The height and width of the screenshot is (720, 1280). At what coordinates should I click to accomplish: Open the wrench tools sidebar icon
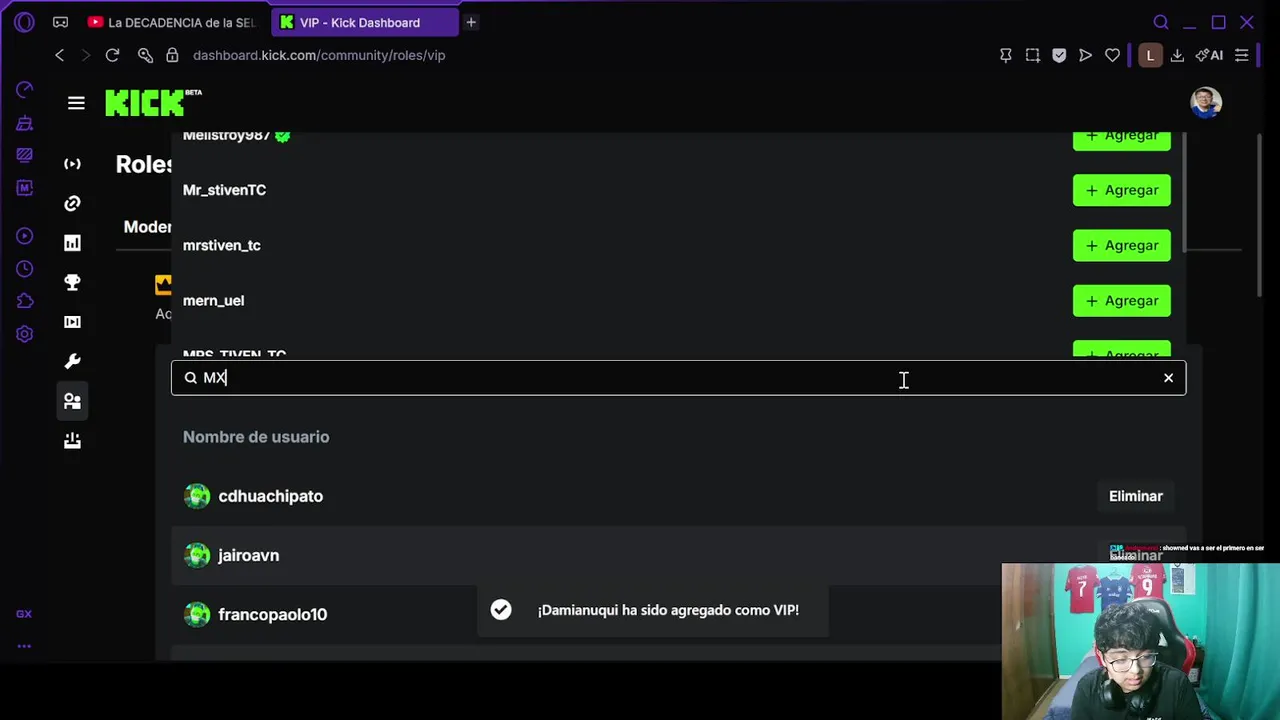pyautogui.click(x=72, y=361)
